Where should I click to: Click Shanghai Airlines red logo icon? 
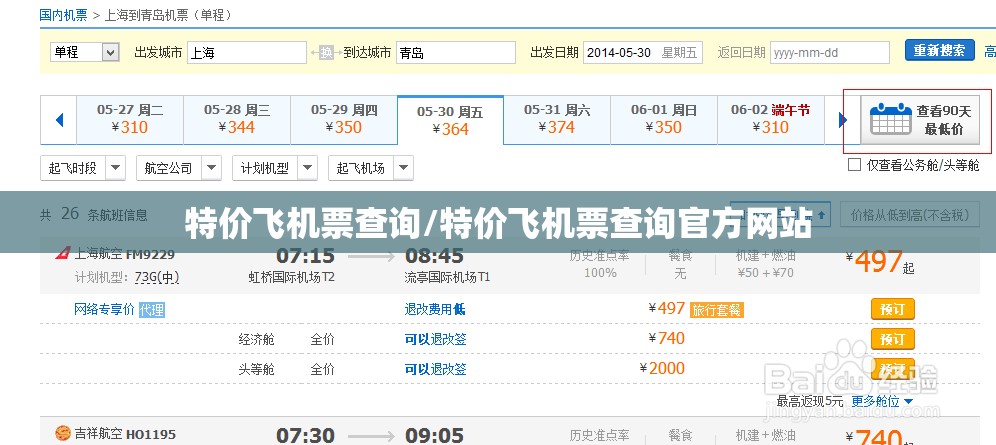[x=62, y=254]
